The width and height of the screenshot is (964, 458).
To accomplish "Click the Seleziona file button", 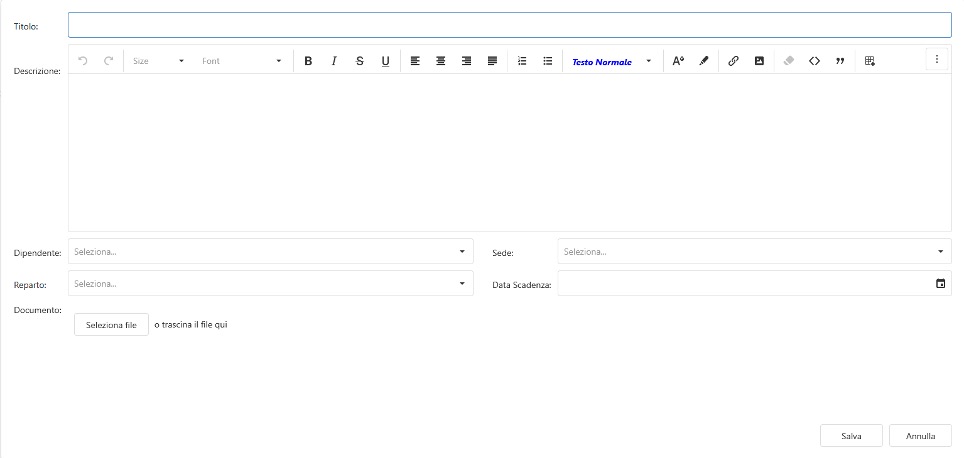I will (x=111, y=325).
